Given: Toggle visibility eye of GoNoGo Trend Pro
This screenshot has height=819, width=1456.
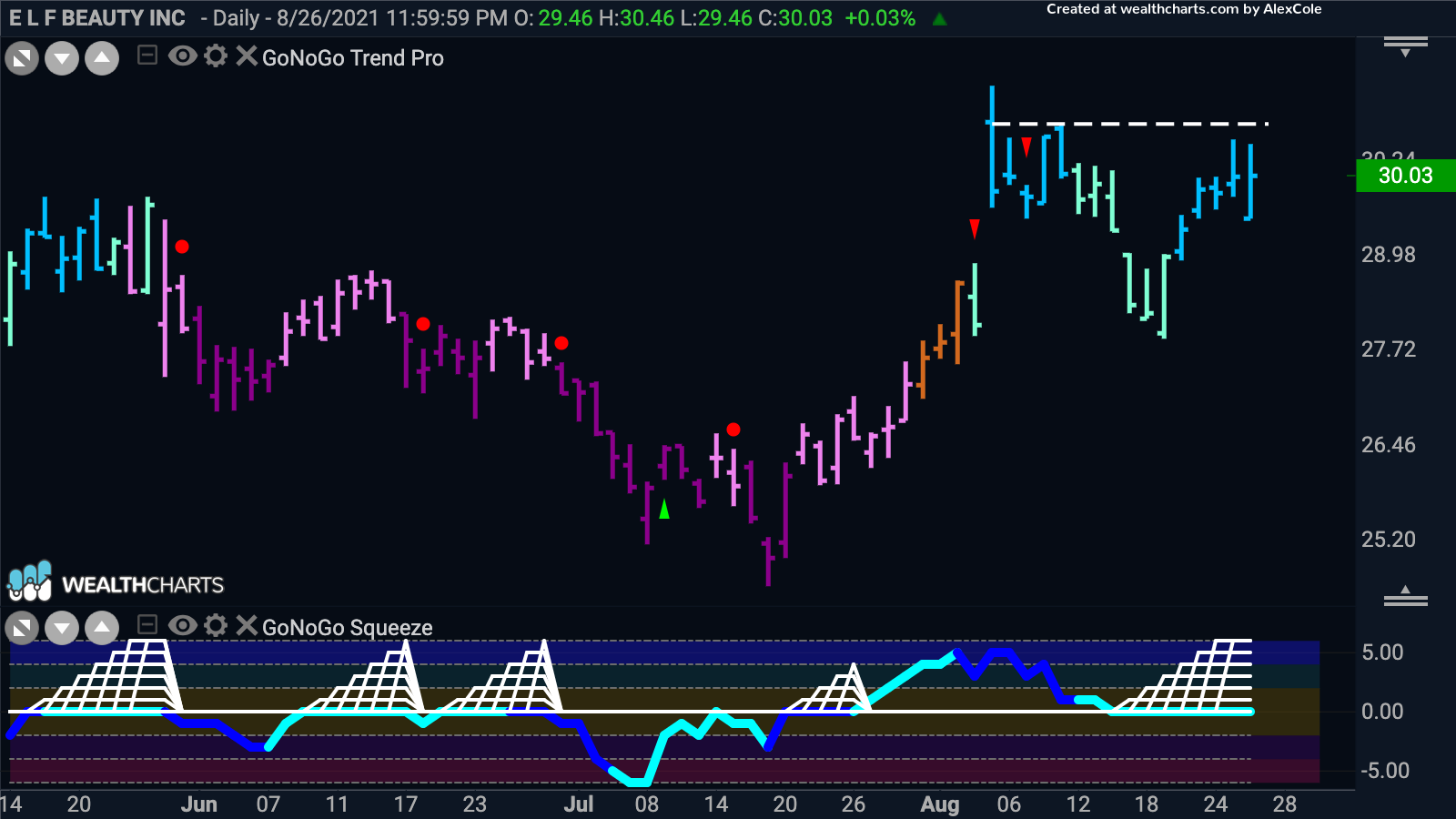Looking at the screenshot, I should click(x=182, y=56).
